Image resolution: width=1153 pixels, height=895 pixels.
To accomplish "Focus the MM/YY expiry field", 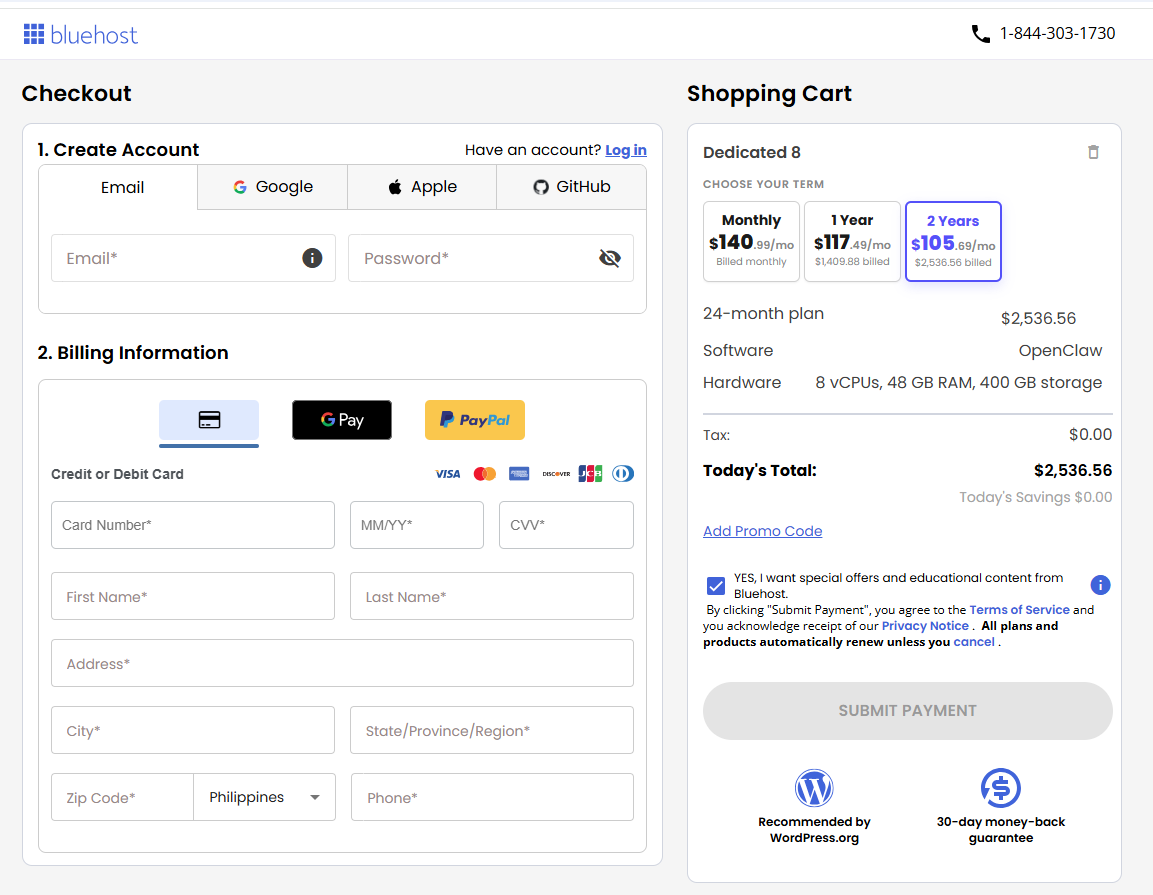I will pyautogui.click(x=417, y=525).
